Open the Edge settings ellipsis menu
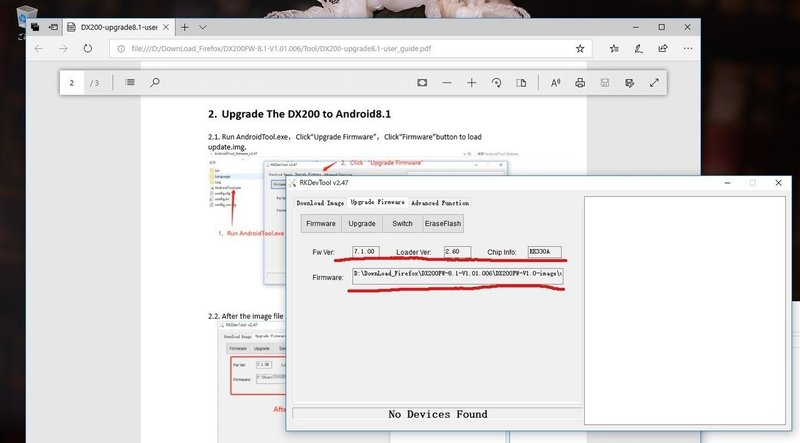 [x=688, y=48]
